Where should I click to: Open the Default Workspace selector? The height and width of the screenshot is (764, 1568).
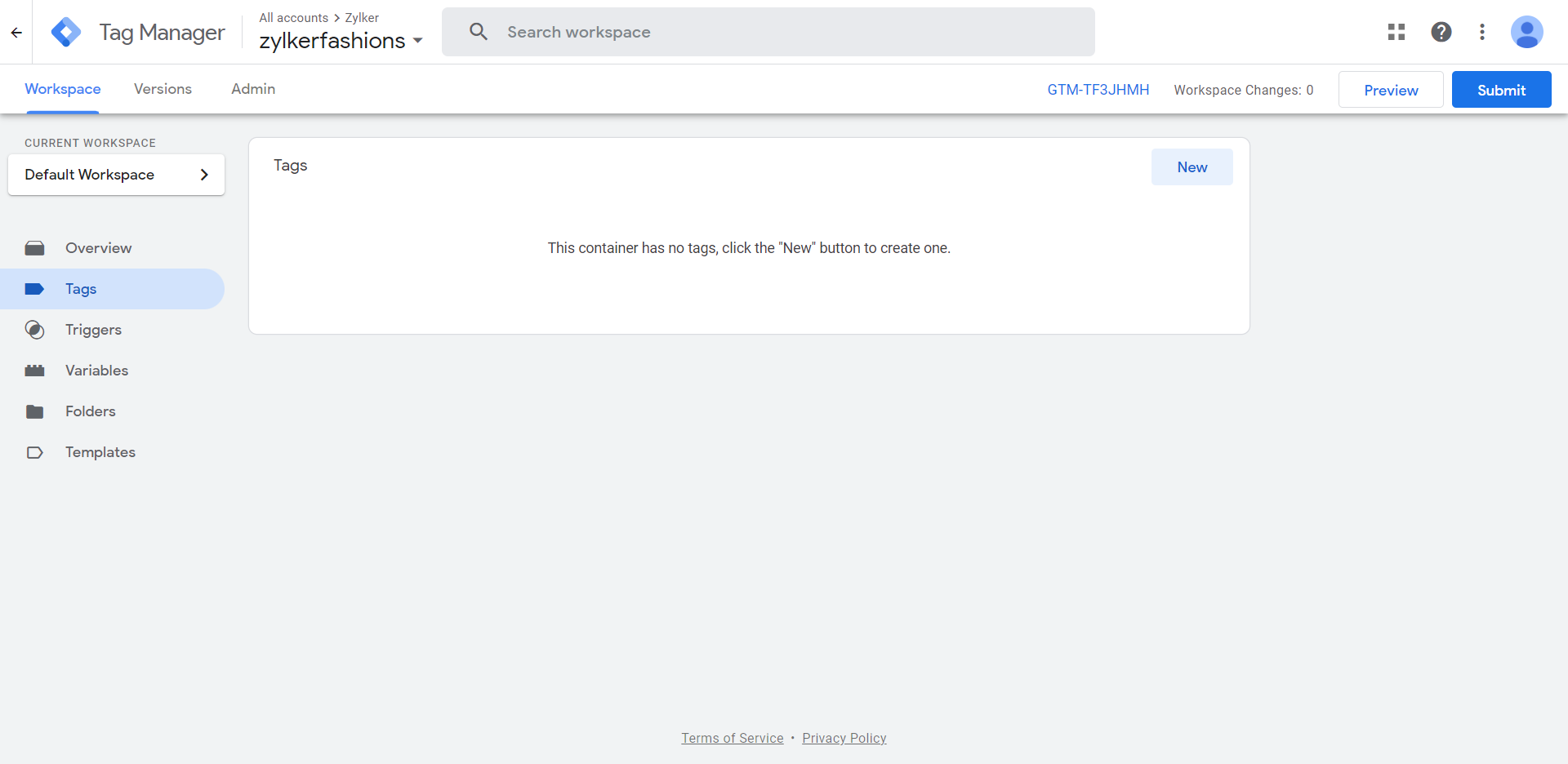pos(116,175)
